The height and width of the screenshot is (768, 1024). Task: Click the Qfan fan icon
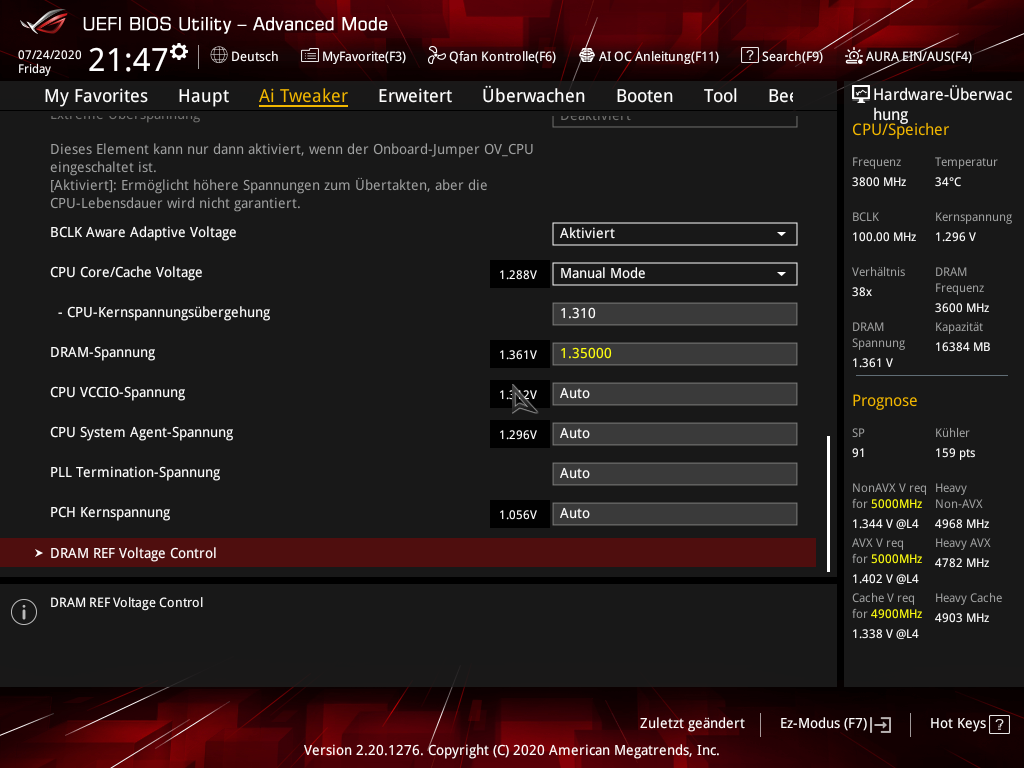point(436,56)
